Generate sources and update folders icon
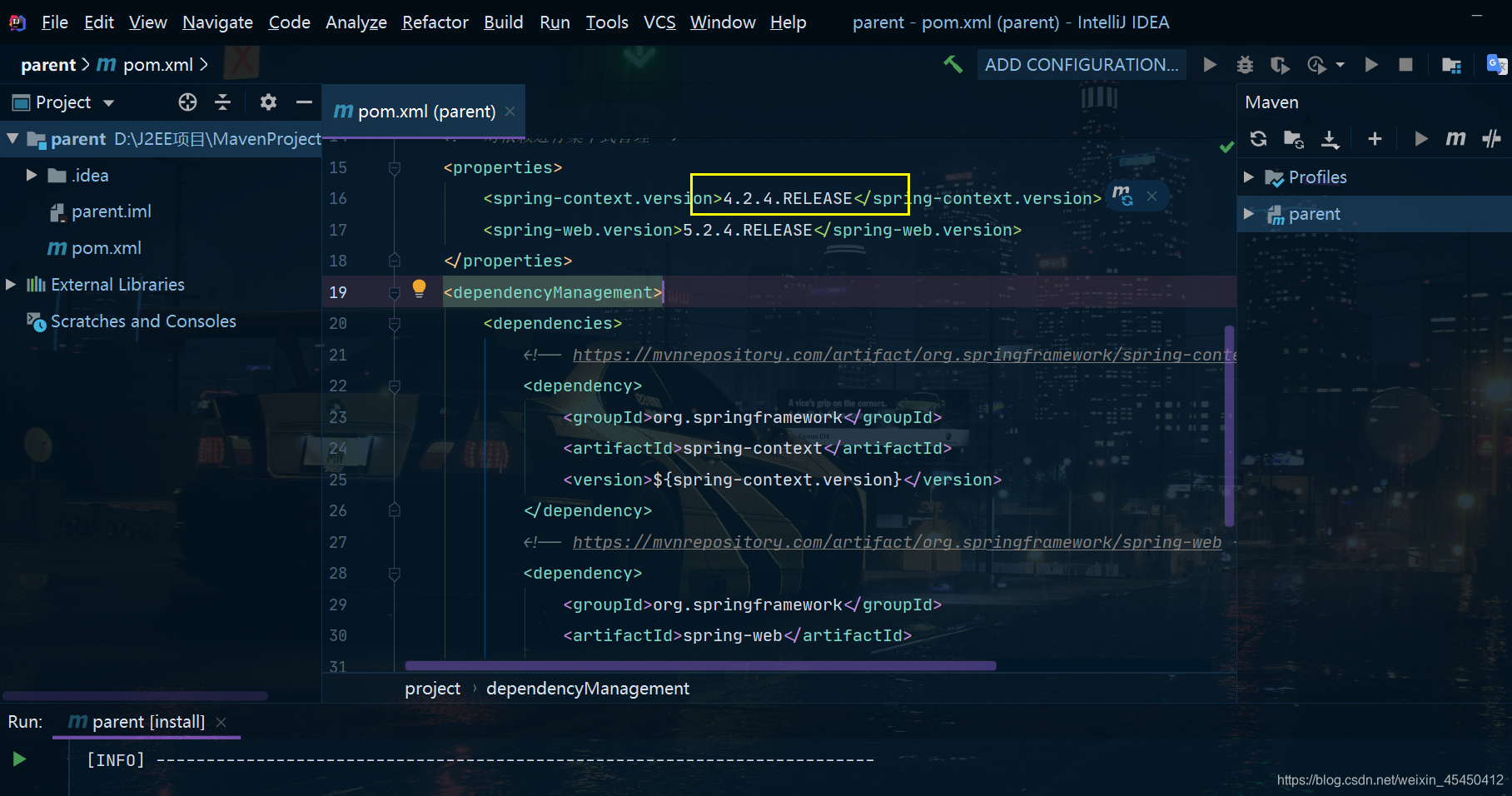Screen dimensions: 1512x796 [x=1293, y=138]
